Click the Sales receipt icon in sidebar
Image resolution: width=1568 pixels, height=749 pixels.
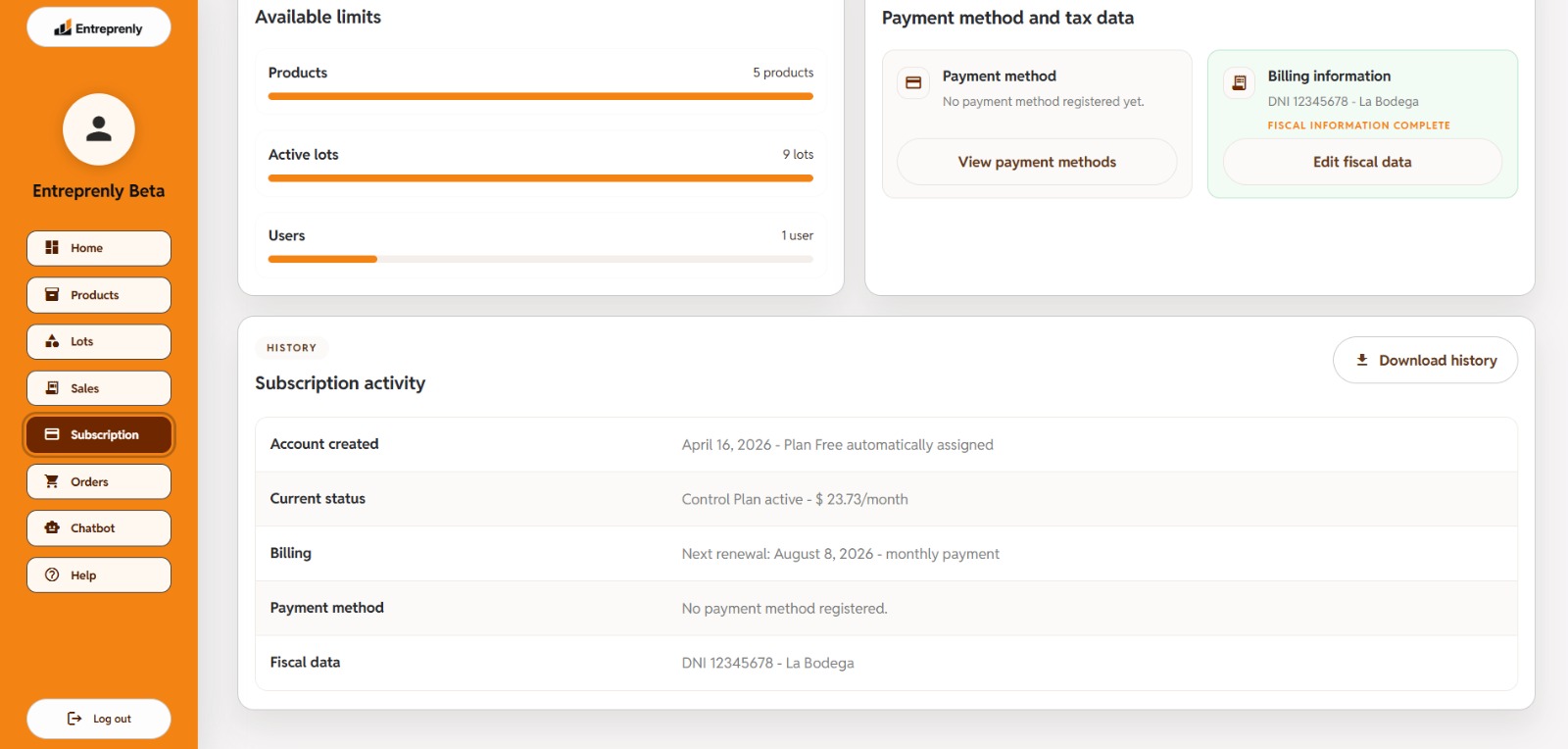52,388
